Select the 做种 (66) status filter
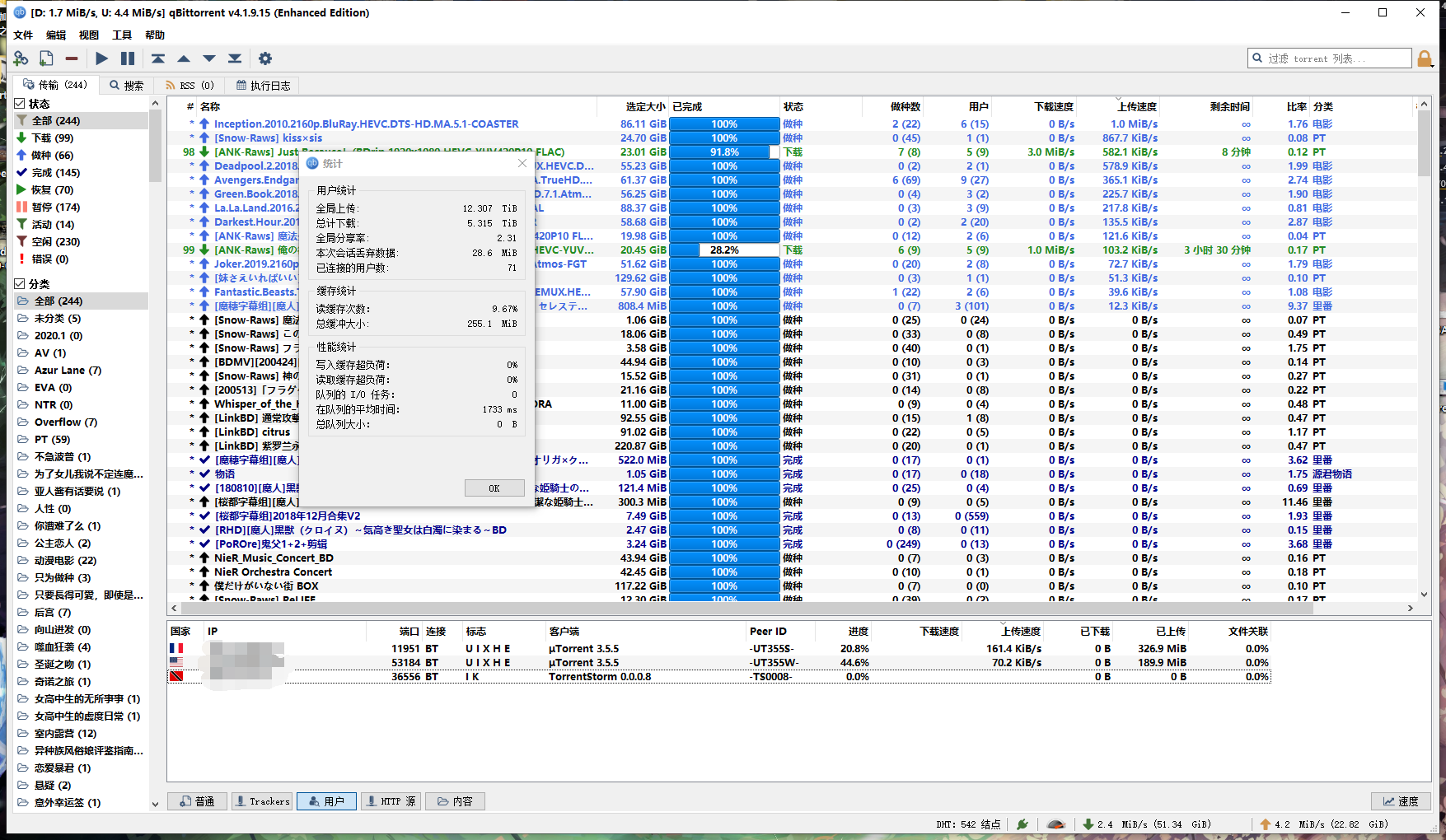Screen dimensions: 1446x840 click(x=81, y=156)
